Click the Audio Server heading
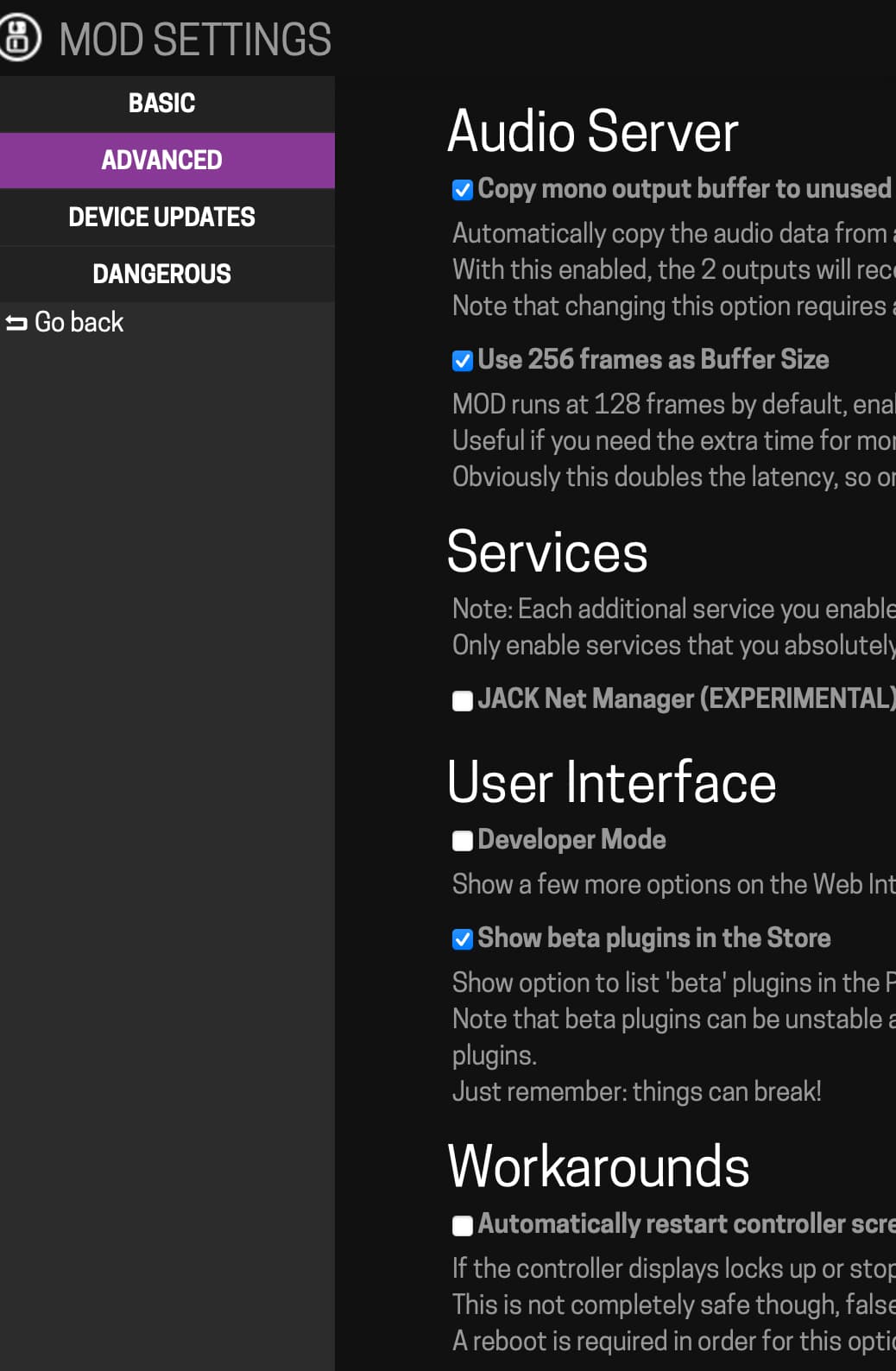Image resolution: width=896 pixels, height=1371 pixels. tap(593, 131)
